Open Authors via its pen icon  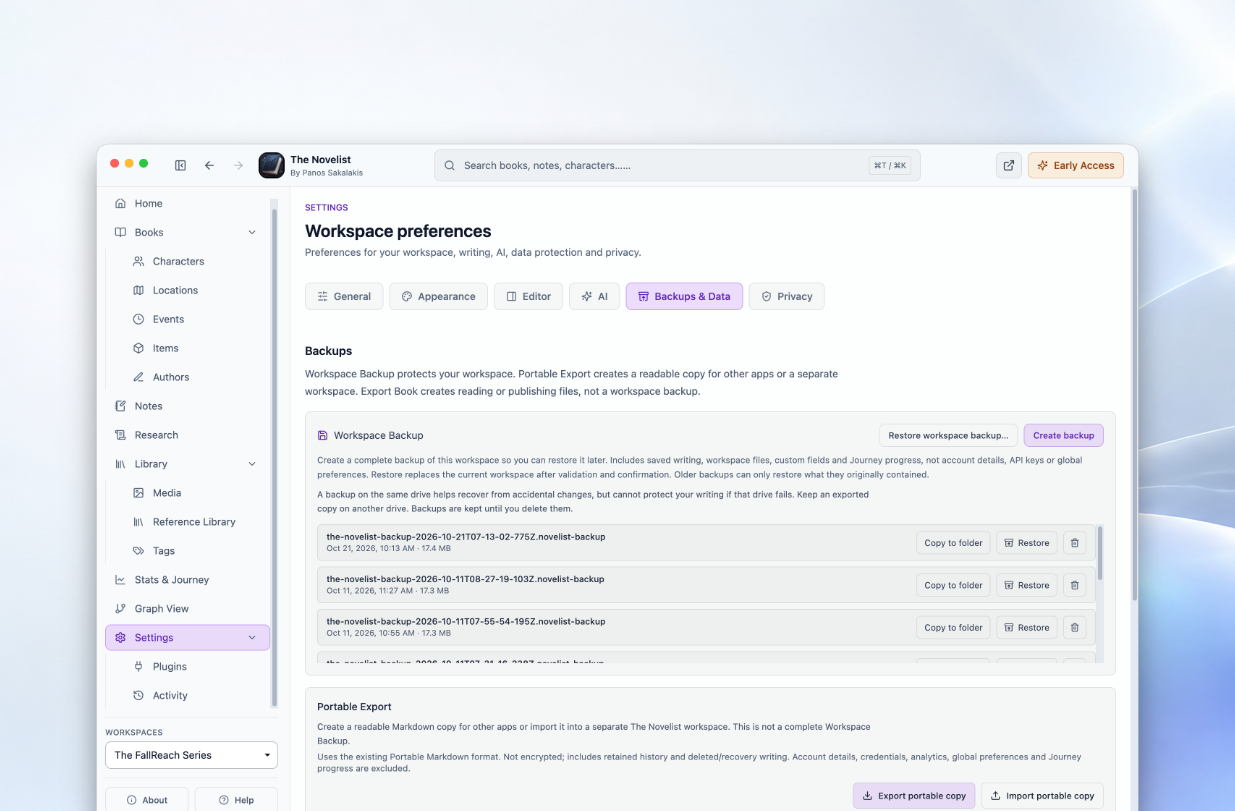click(x=138, y=377)
